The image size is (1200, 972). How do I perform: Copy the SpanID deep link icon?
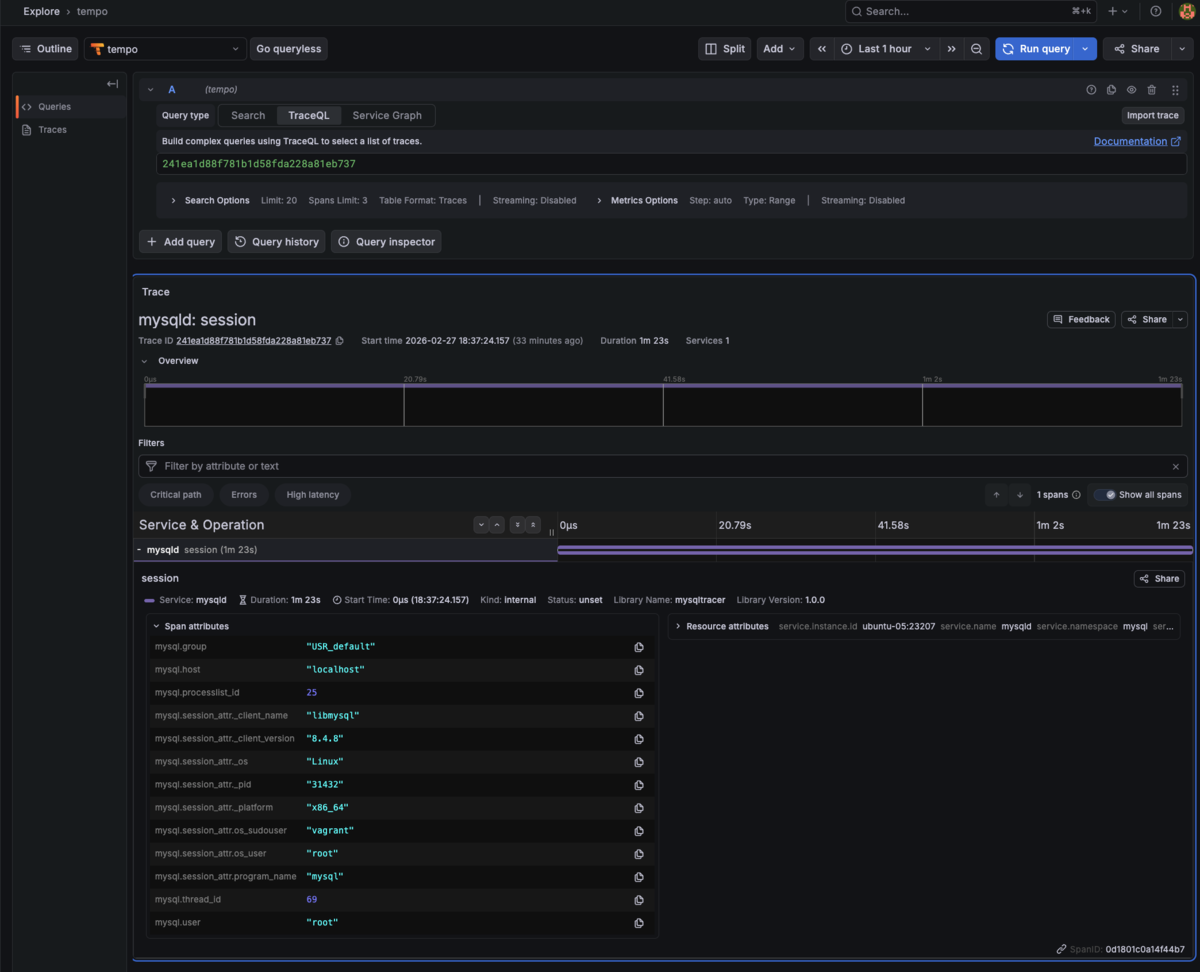[1061, 949]
